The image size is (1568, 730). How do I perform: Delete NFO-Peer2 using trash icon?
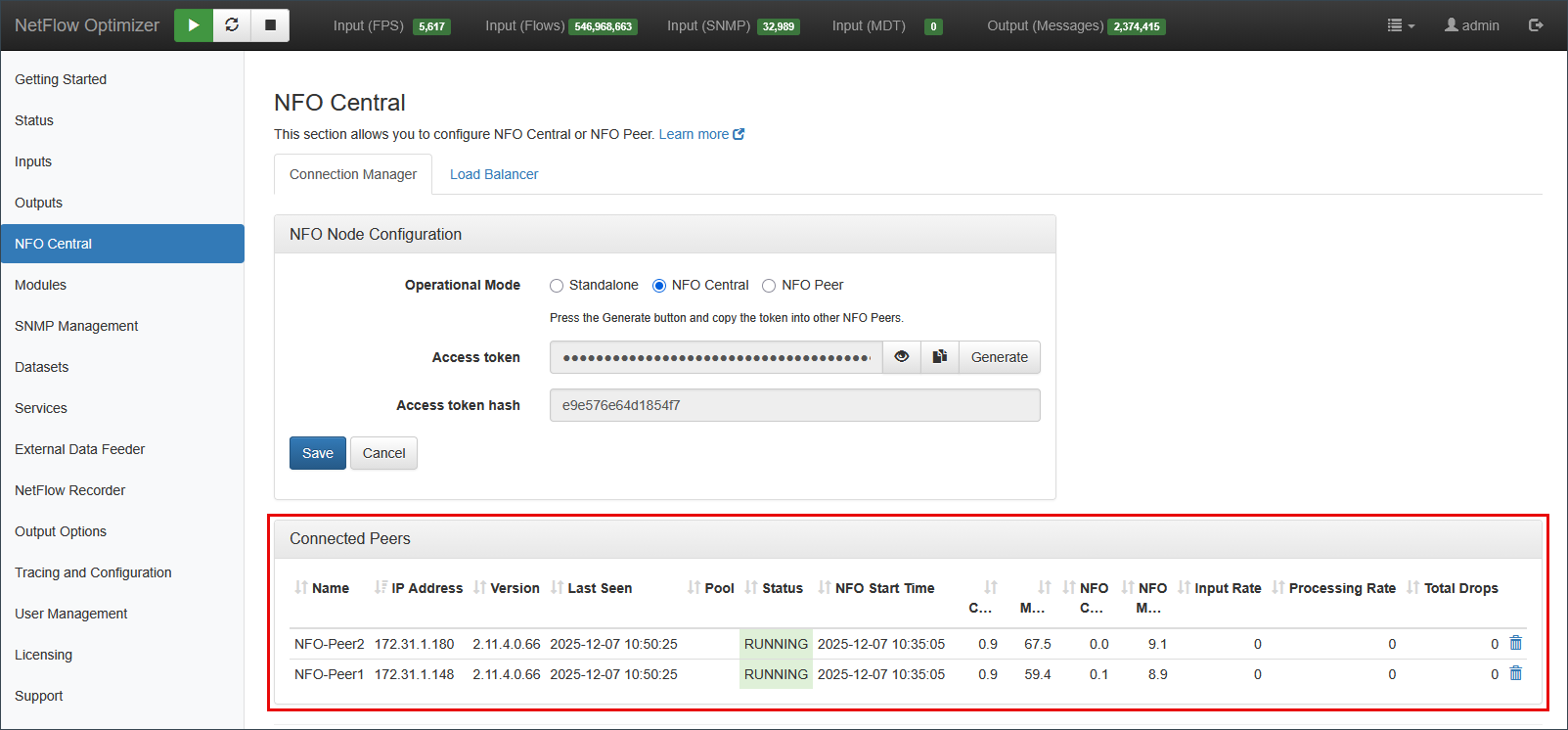1515,643
